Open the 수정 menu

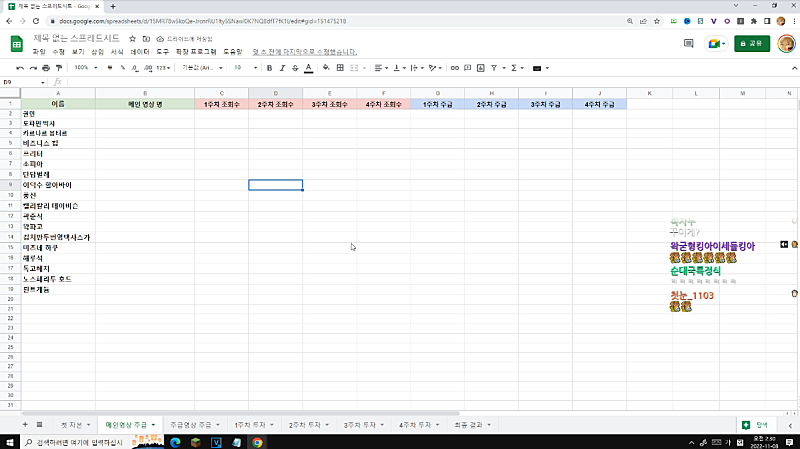pos(59,52)
